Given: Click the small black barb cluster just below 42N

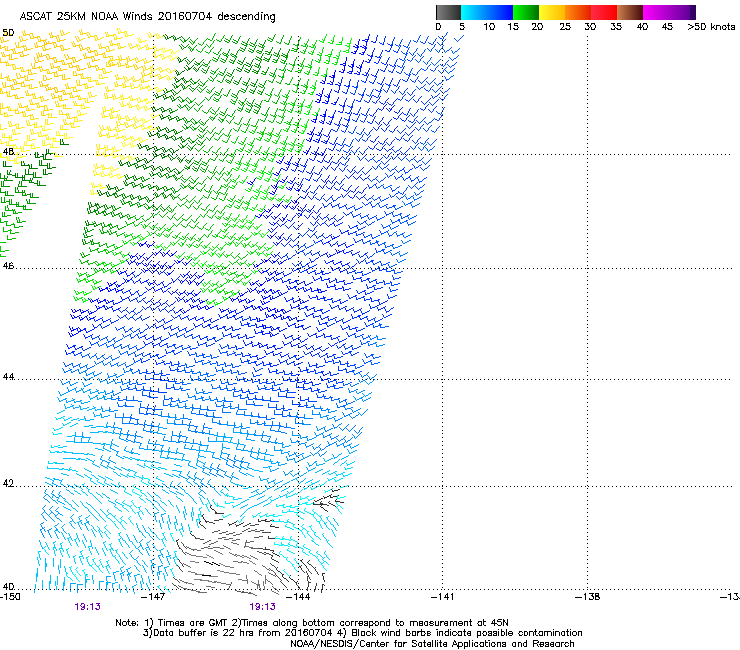Looking at the screenshot, I should pyautogui.click(x=328, y=500).
